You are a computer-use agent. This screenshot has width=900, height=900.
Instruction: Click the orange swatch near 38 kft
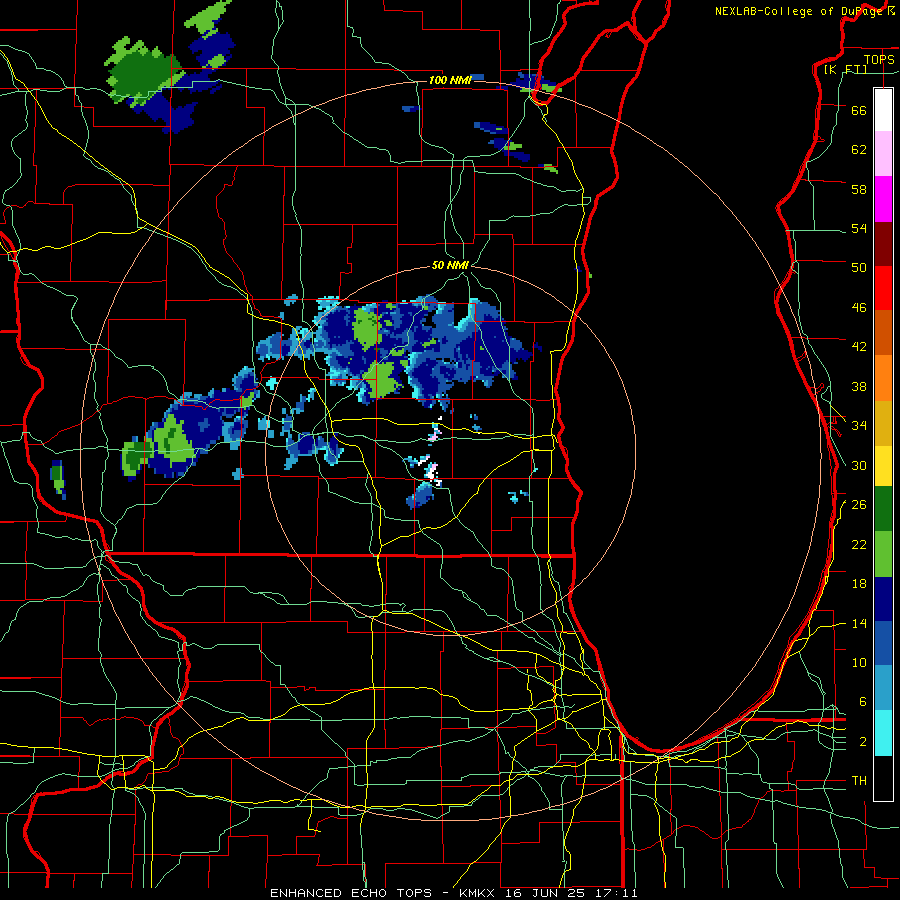(883, 378)
